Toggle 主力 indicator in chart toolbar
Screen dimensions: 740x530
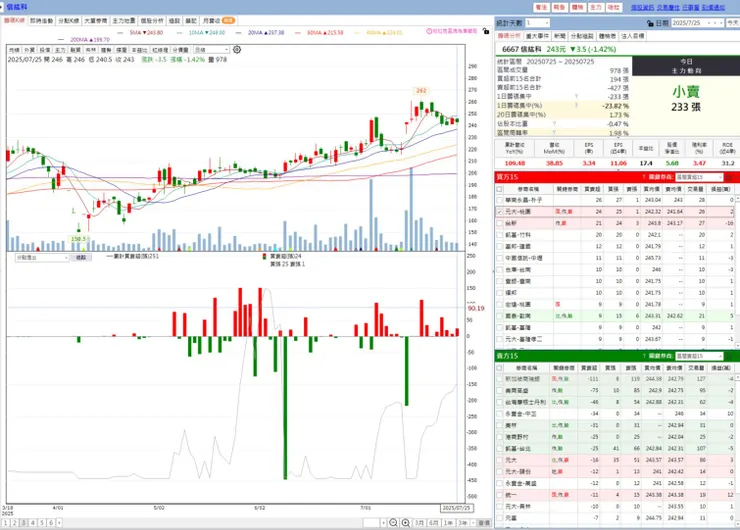coord(60,50)
